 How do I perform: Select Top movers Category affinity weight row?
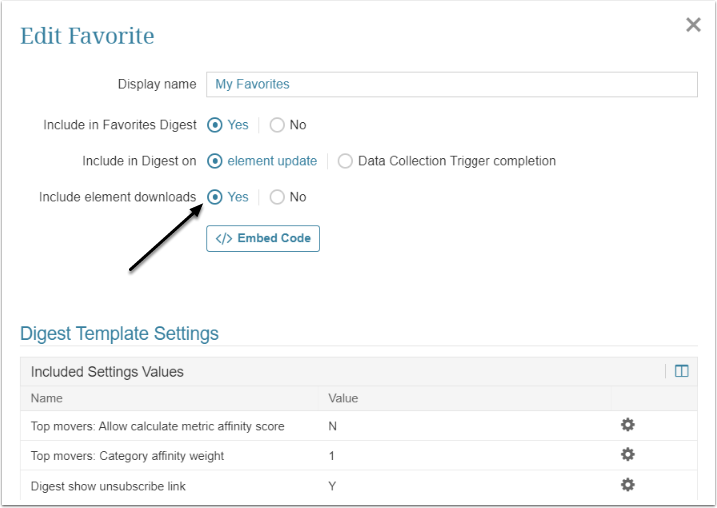click(x=128, y=456)
